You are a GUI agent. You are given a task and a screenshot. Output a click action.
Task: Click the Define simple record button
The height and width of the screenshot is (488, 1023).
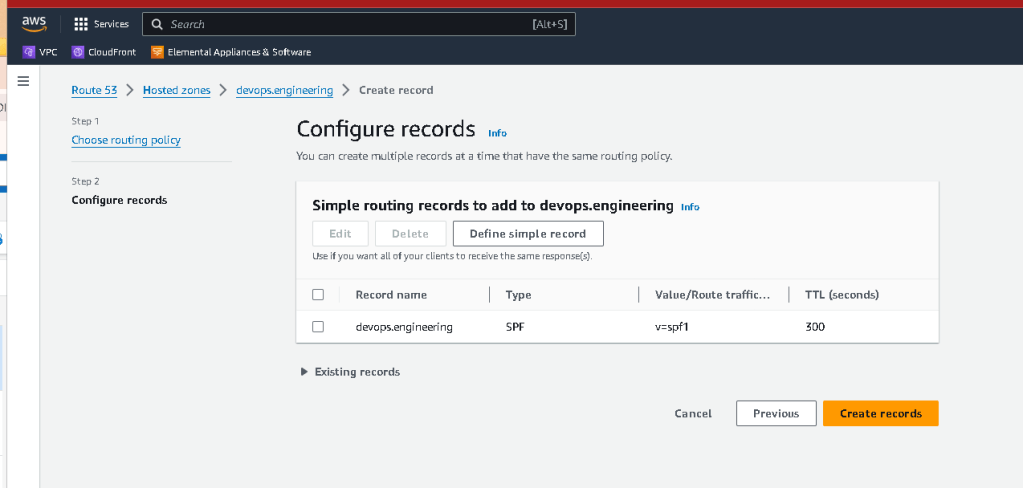(528, 234)
